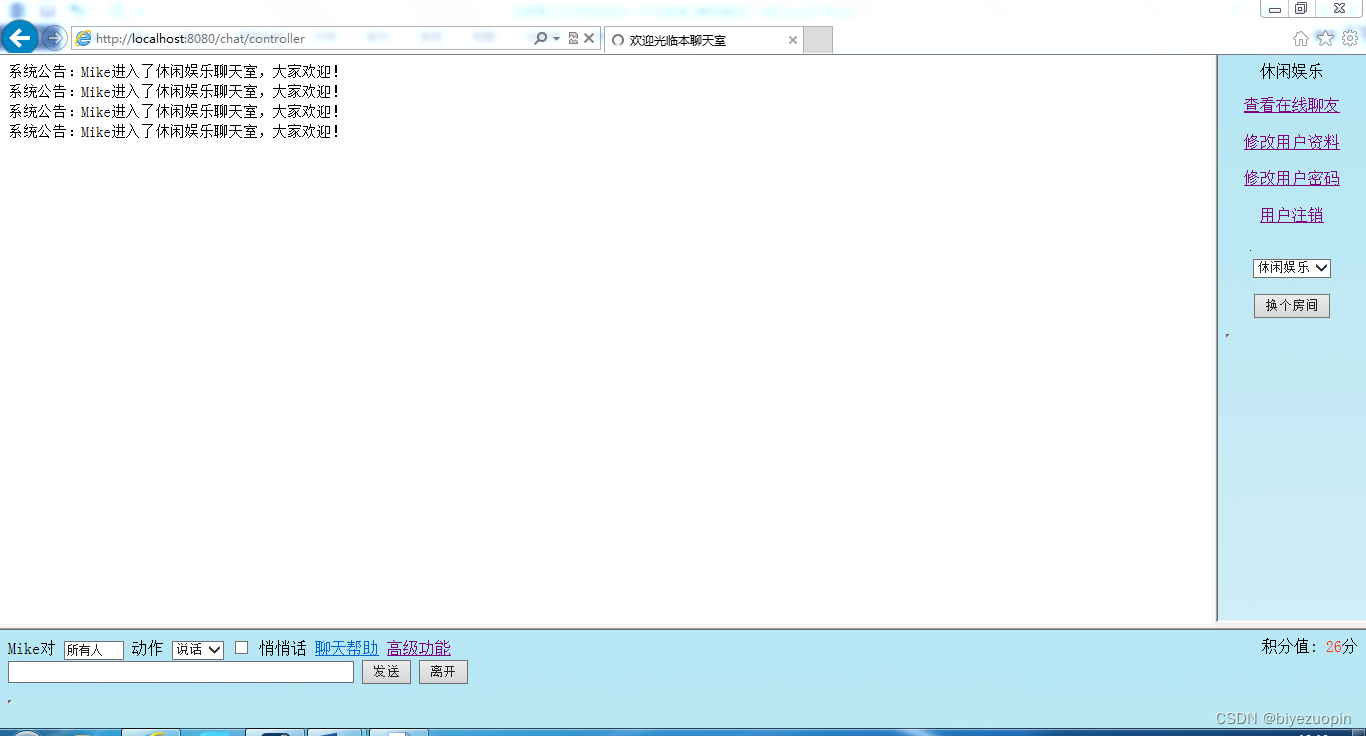Toggle compatibility view icon in address bar
The width and height of the screenshot is (1366, 736).
(573, 38)
